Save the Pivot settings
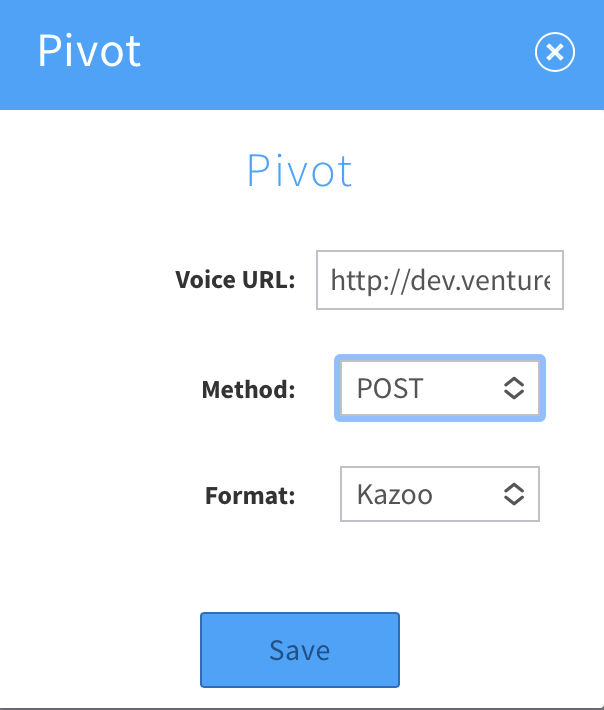This screenshot has width=604, height=710. (300, 650)
